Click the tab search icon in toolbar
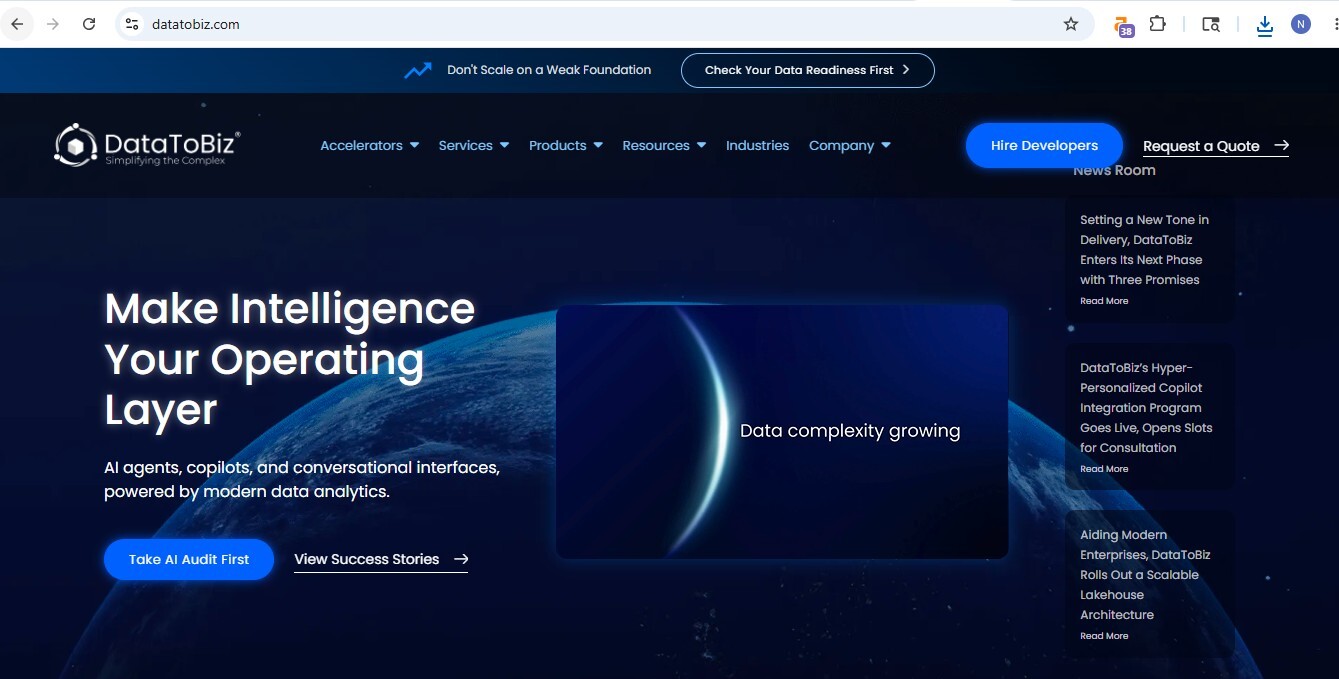 tap(1211, 24)
